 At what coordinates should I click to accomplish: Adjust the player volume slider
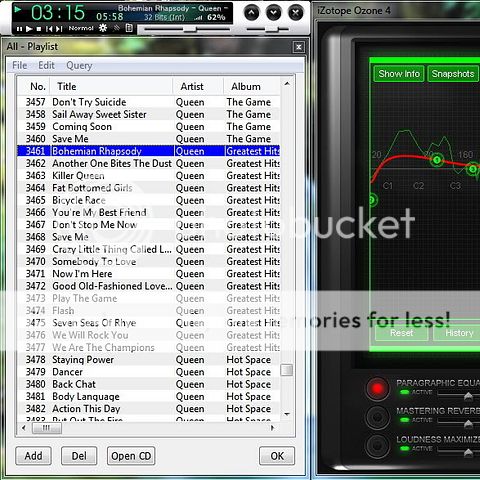pos(268,29)
